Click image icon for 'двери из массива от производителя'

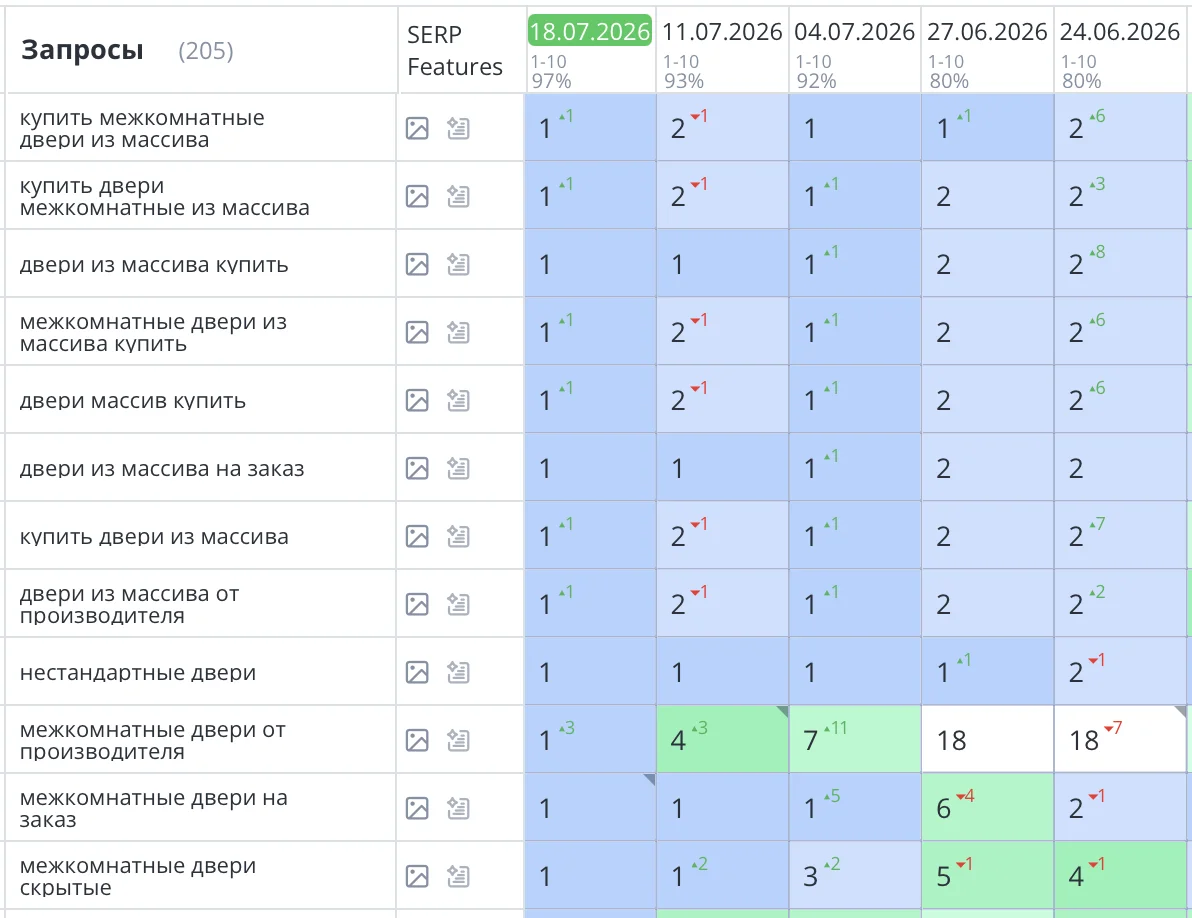pyautogui.click(x=417, y=604)
